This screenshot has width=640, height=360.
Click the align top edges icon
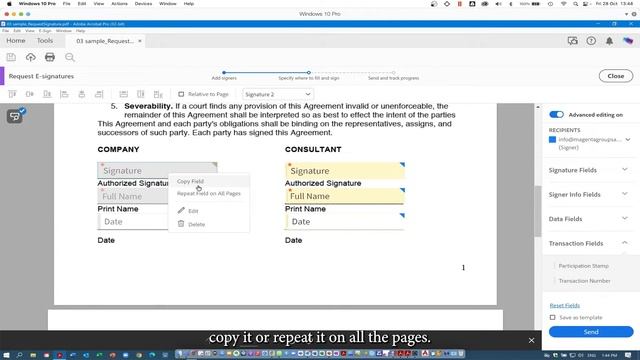pyautogui.click(x=12, y=94)
